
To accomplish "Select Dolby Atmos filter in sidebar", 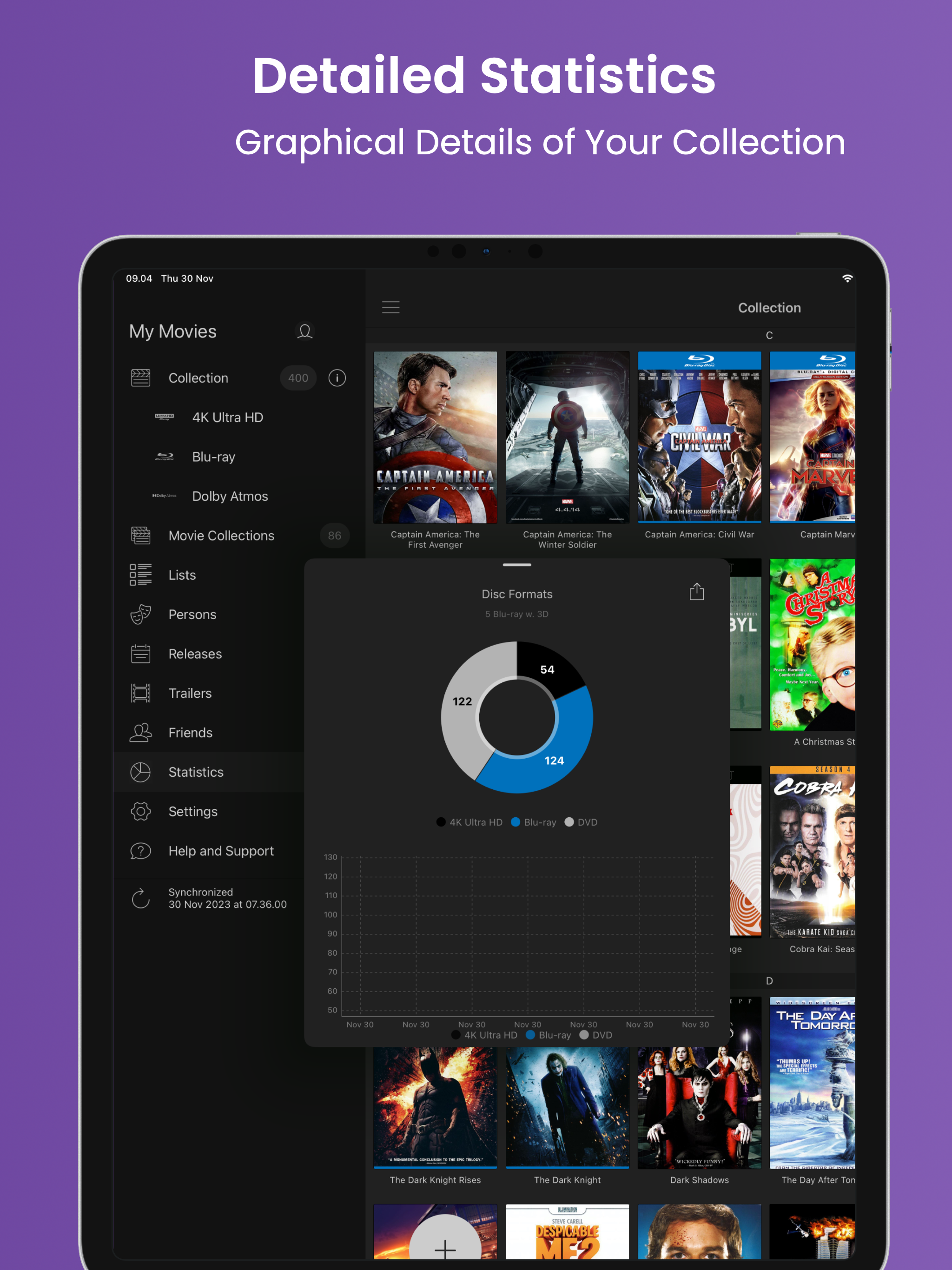I will (x=230, y=496).
